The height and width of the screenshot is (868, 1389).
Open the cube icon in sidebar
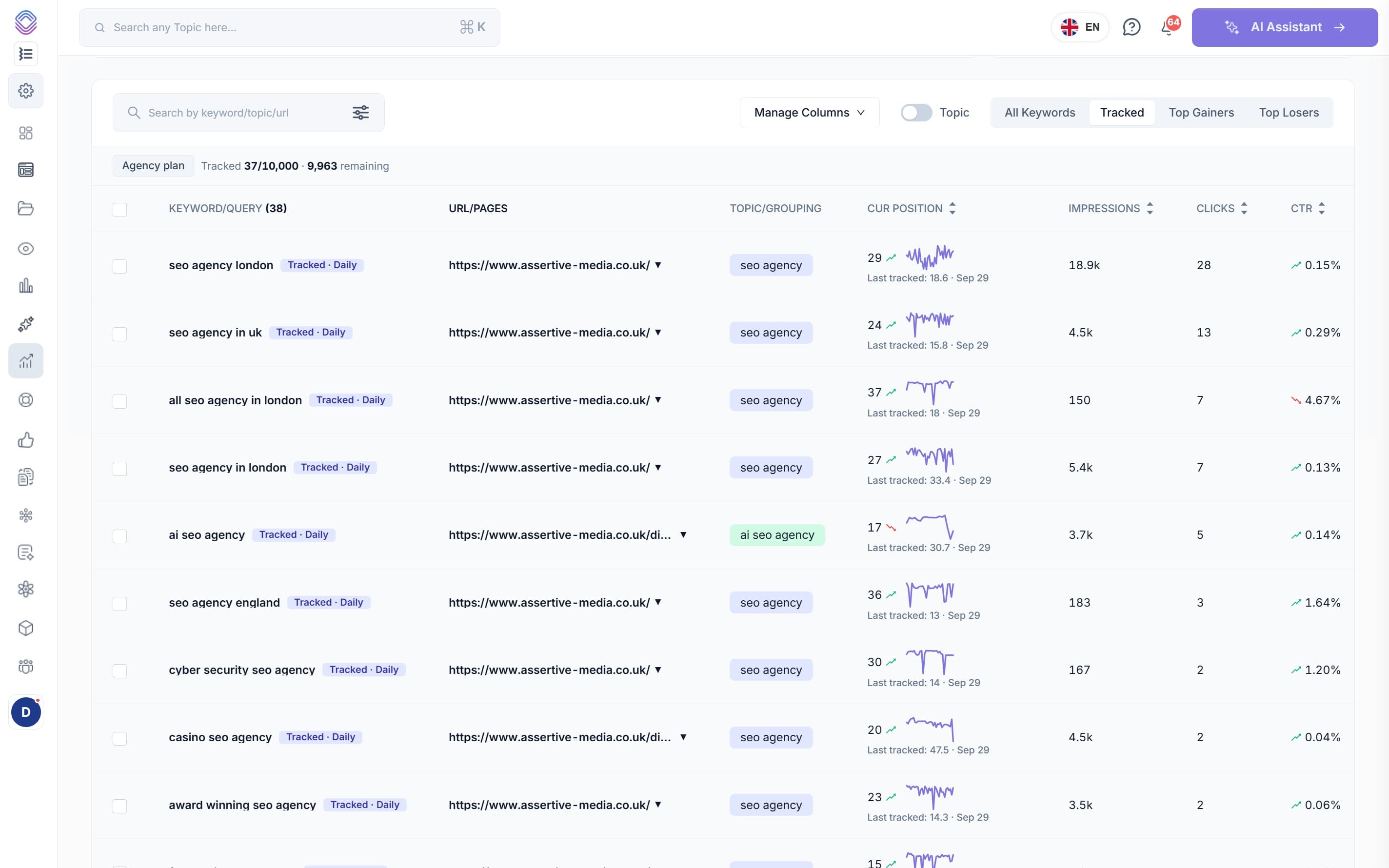click(x=26, y=628)
